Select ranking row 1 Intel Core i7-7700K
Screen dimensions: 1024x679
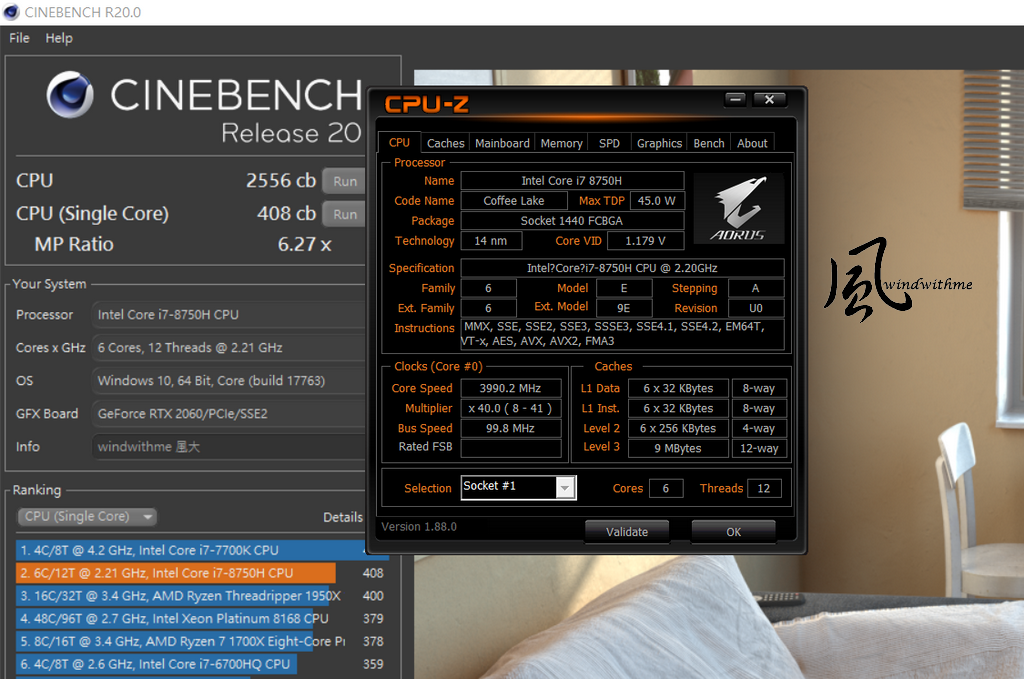(x=201, y=550)
